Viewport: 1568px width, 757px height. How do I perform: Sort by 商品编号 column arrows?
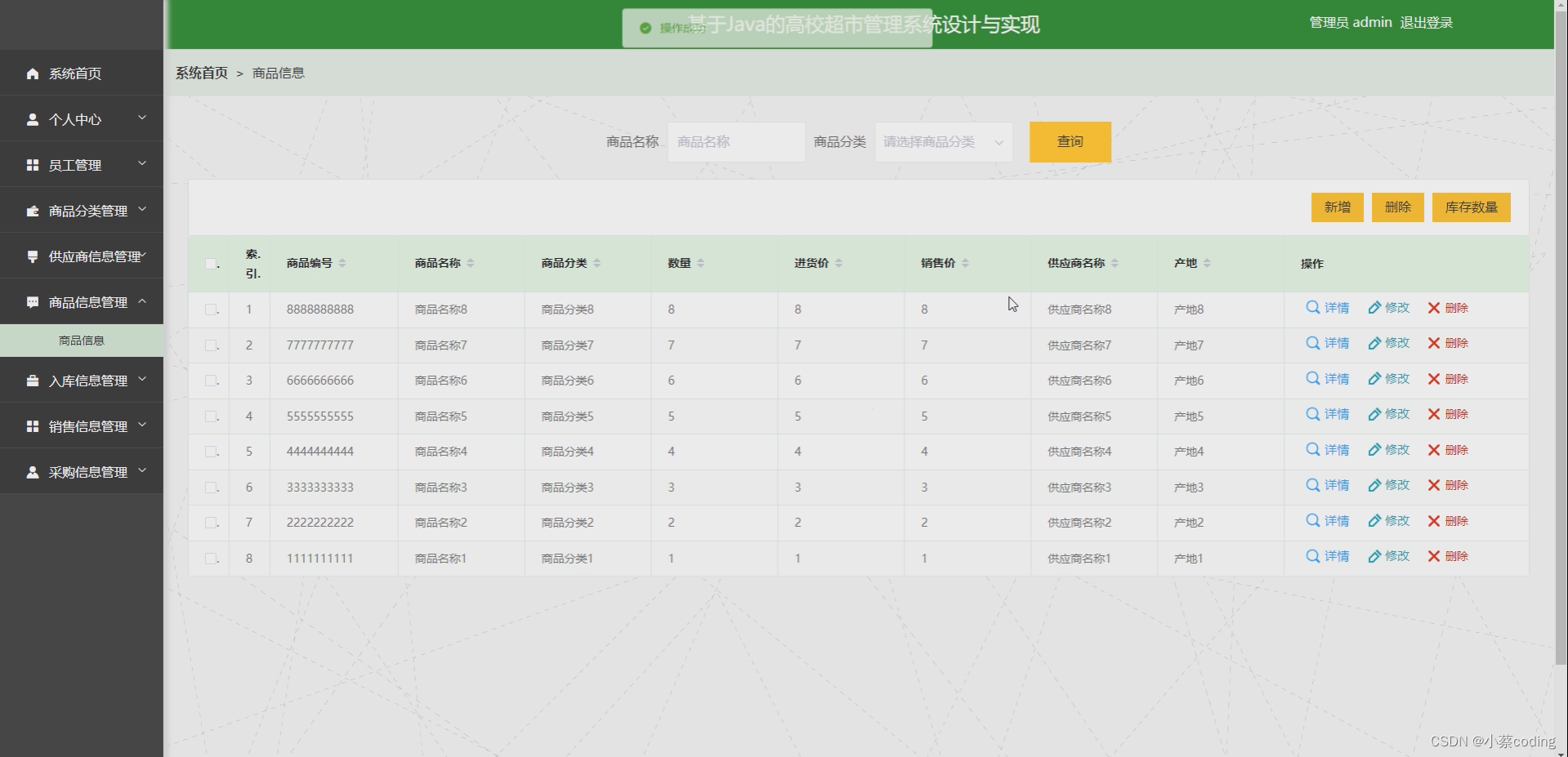(342, 263)
